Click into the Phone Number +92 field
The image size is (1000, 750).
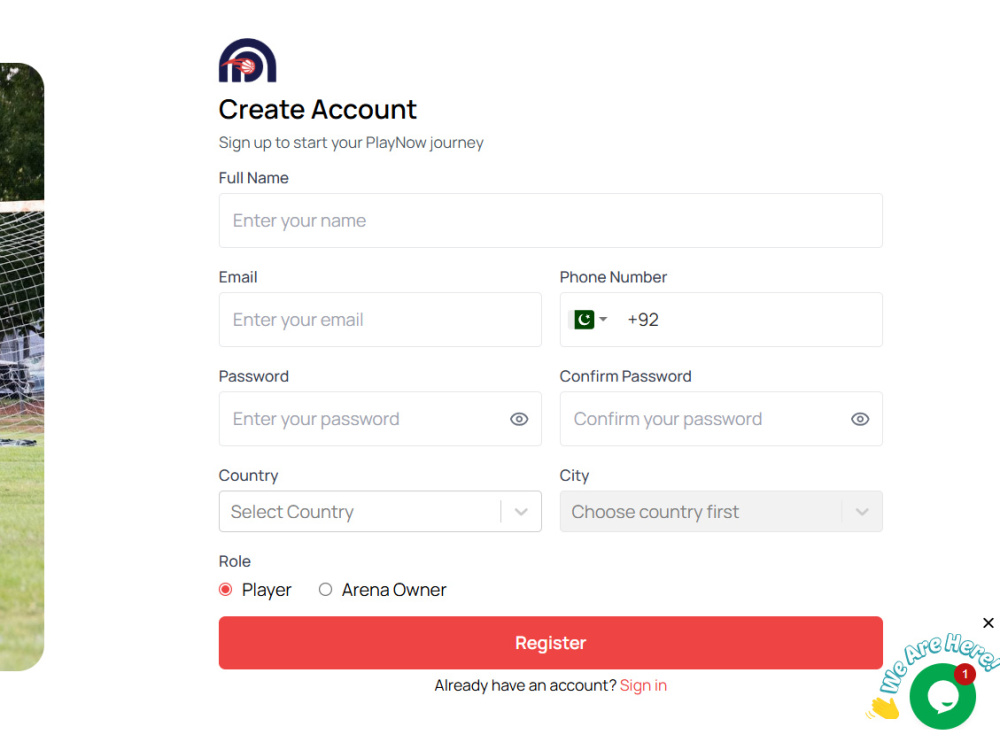[x=721, y=320]
